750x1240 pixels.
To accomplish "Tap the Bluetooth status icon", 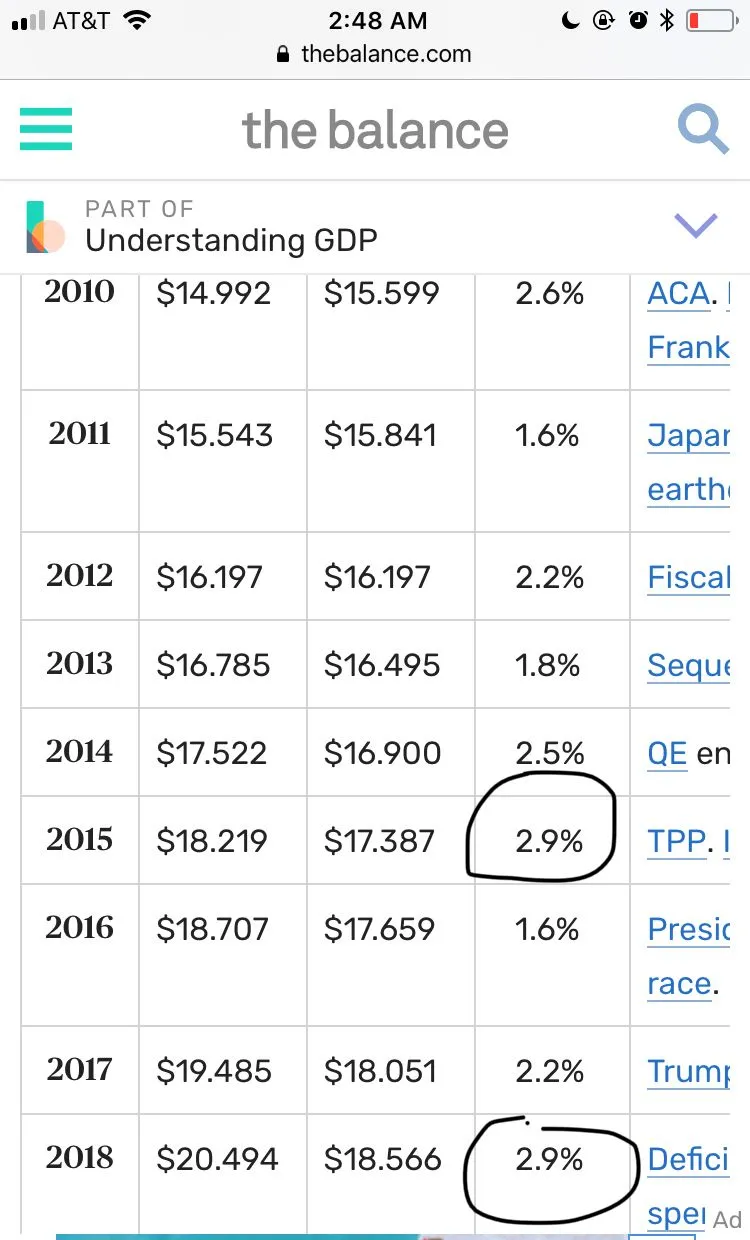I will (x=667, y=20).
